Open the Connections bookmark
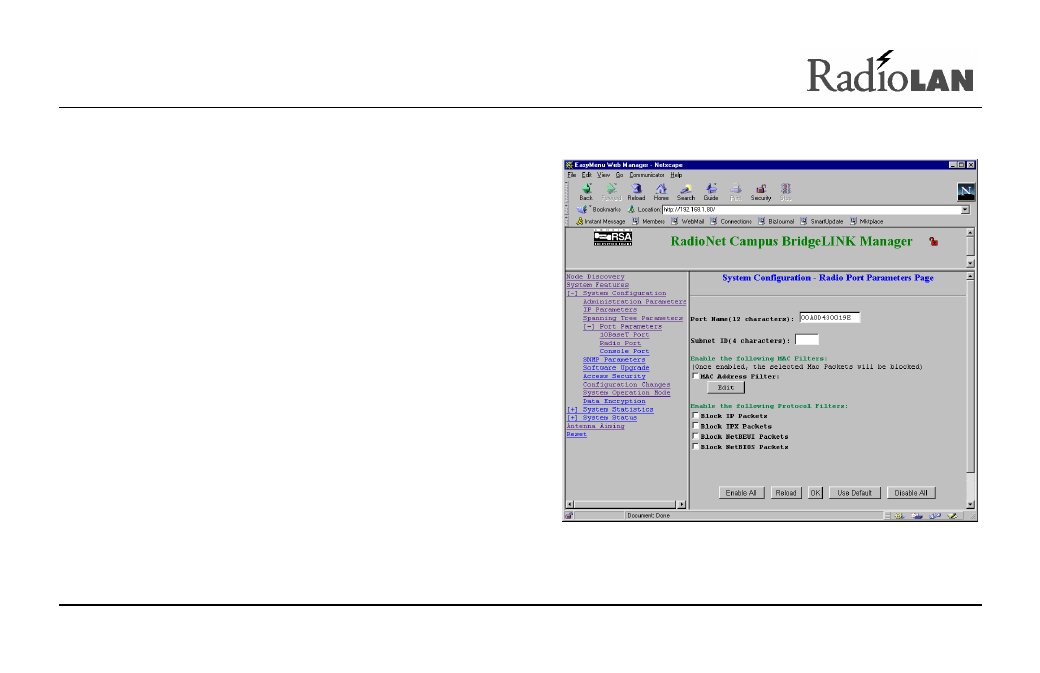The height and width of the screenshot is (673, 1040). [x=731, y=221]
